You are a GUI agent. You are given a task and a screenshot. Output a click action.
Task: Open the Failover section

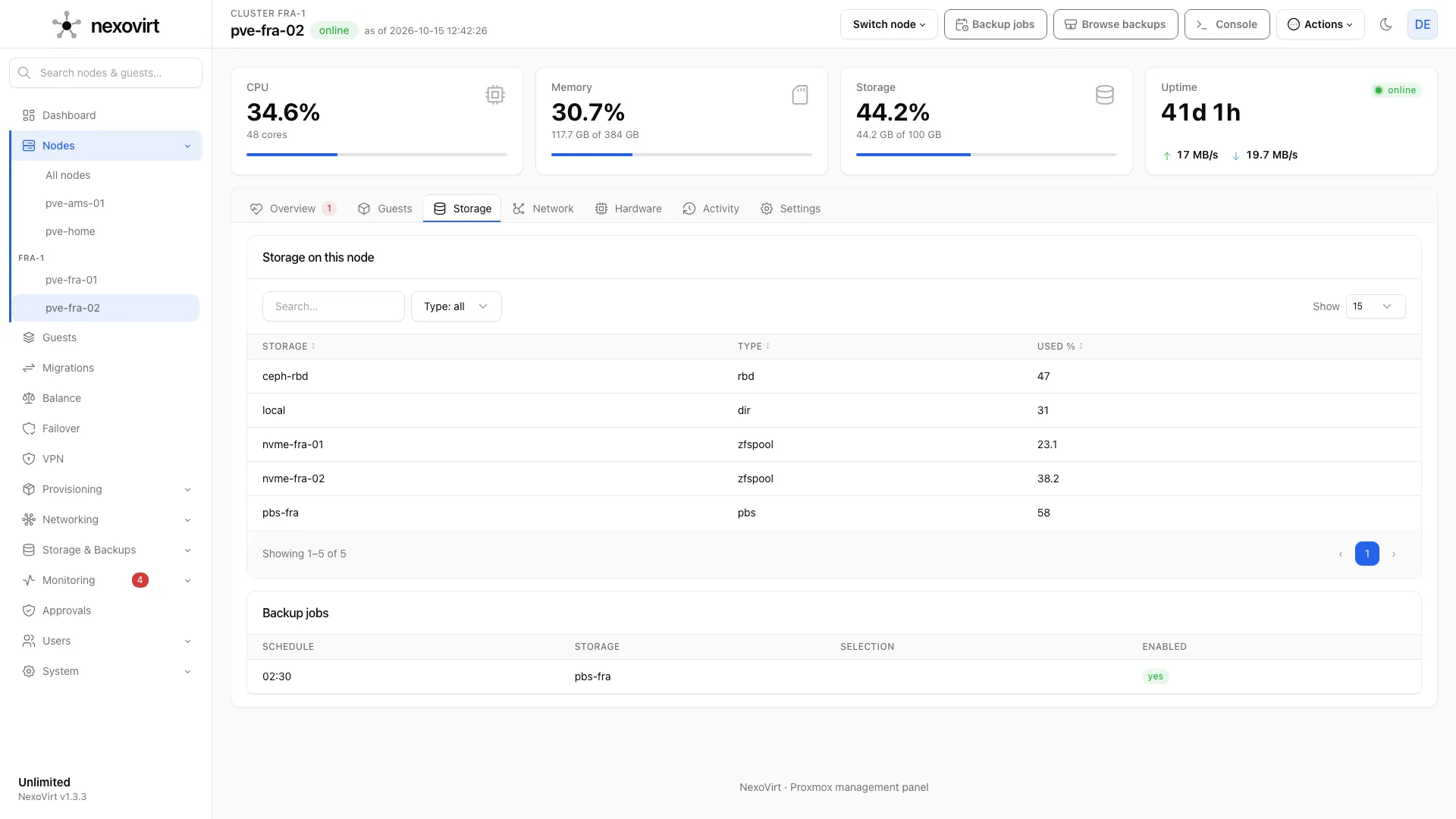106,428
